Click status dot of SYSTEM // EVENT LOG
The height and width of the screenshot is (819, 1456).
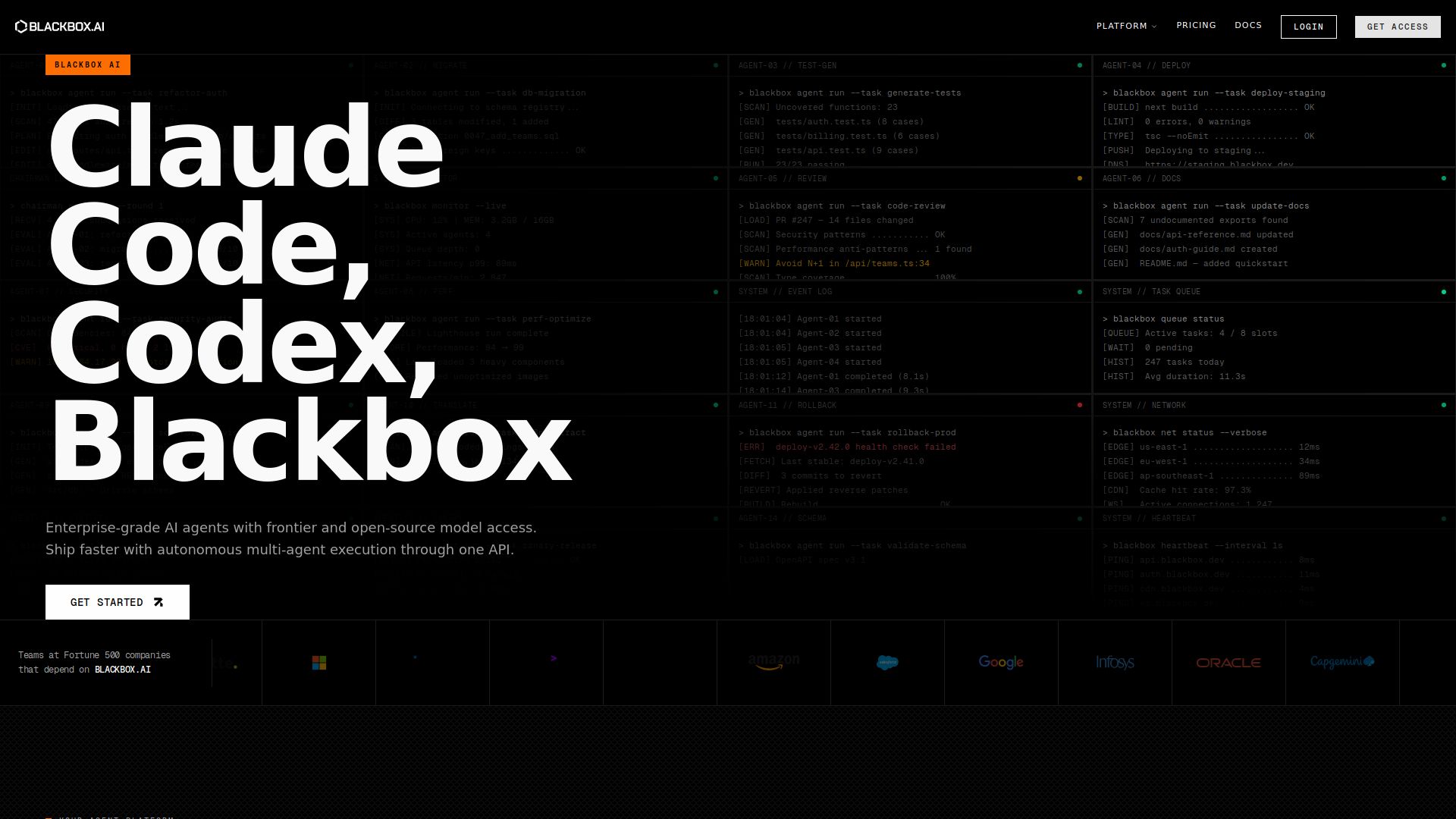(x=1080, y=292)
